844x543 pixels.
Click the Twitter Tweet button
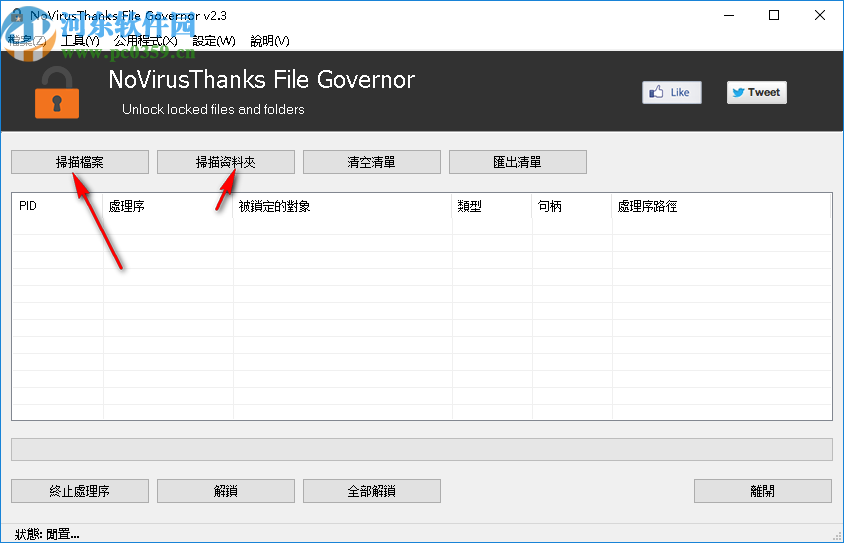[x=756, y=93]
